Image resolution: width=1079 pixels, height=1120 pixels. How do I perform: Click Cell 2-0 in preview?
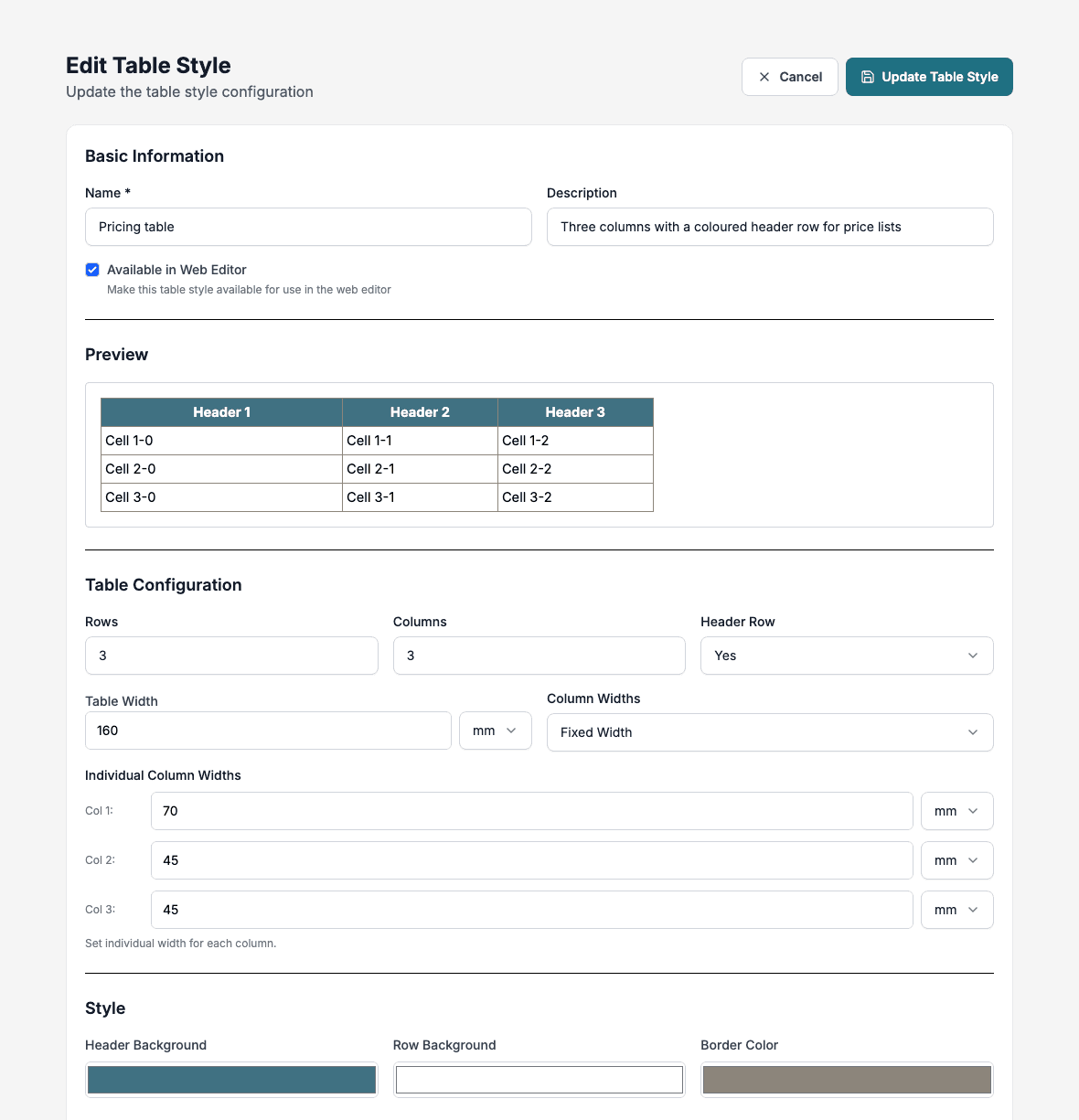(221, 469)
